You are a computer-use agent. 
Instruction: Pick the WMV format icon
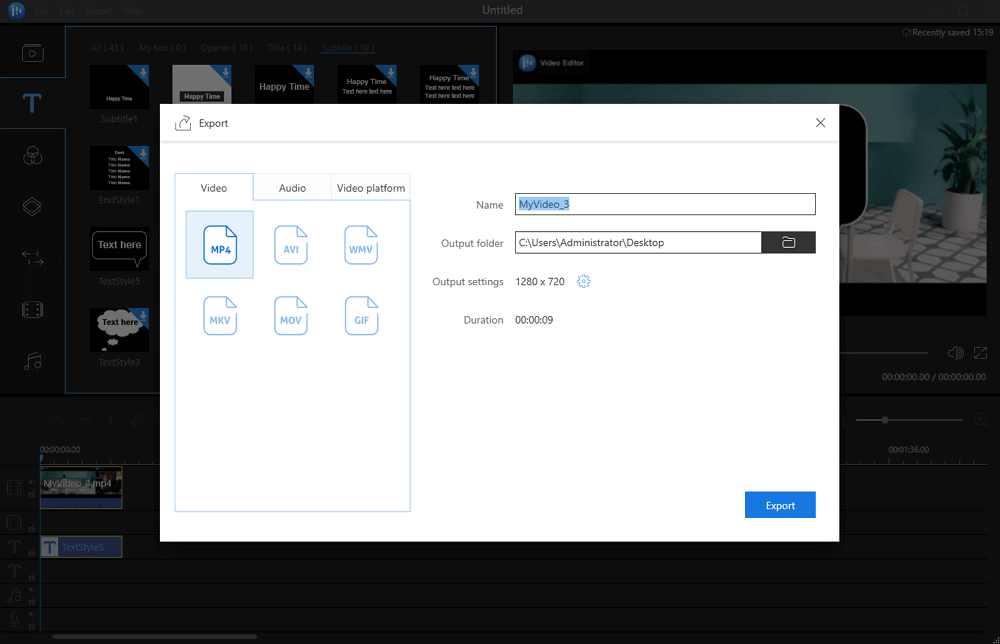tap(361, 245)
